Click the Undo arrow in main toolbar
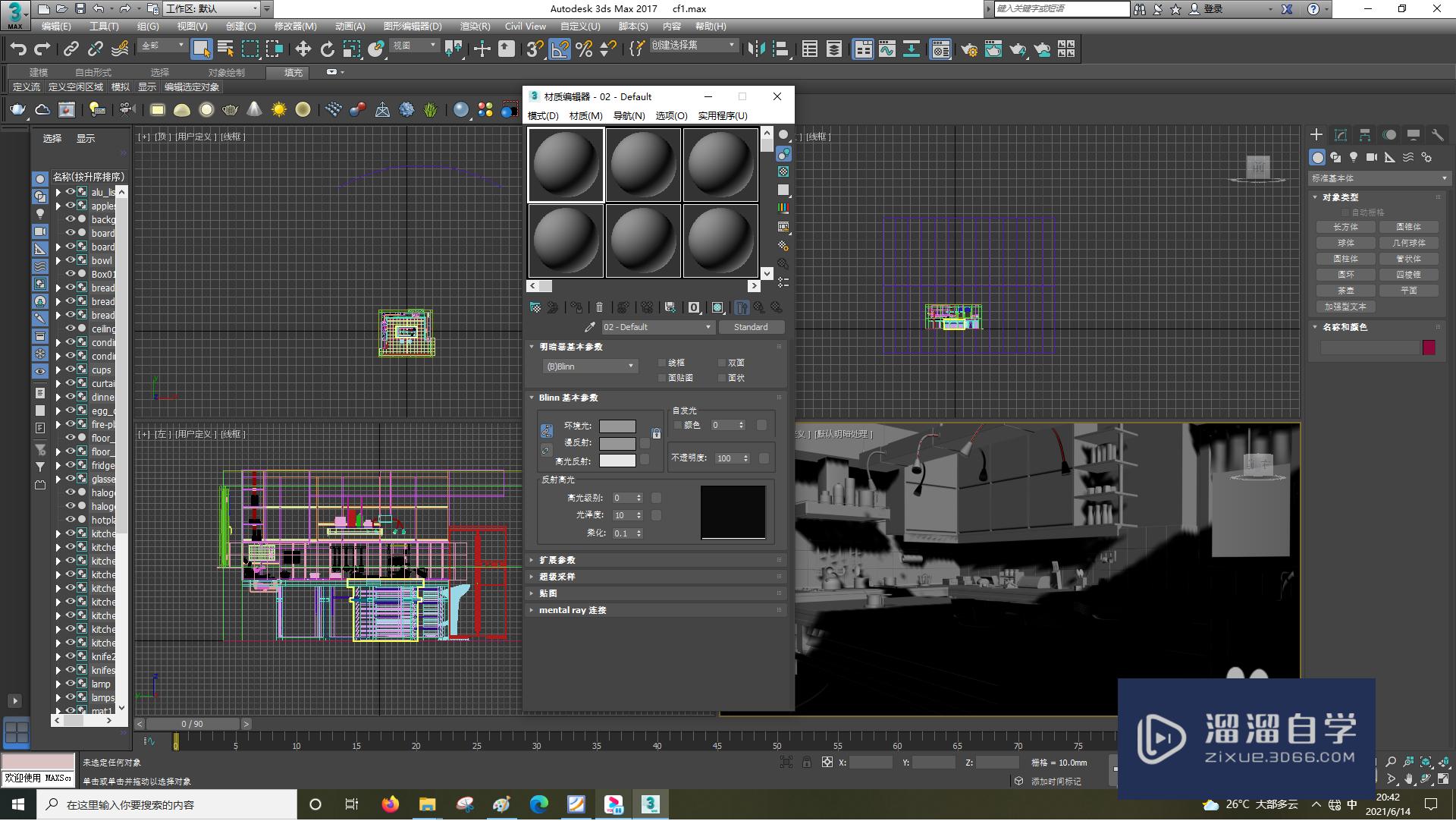Screen dimensions: 1456x821 click(x=17, y=49)
